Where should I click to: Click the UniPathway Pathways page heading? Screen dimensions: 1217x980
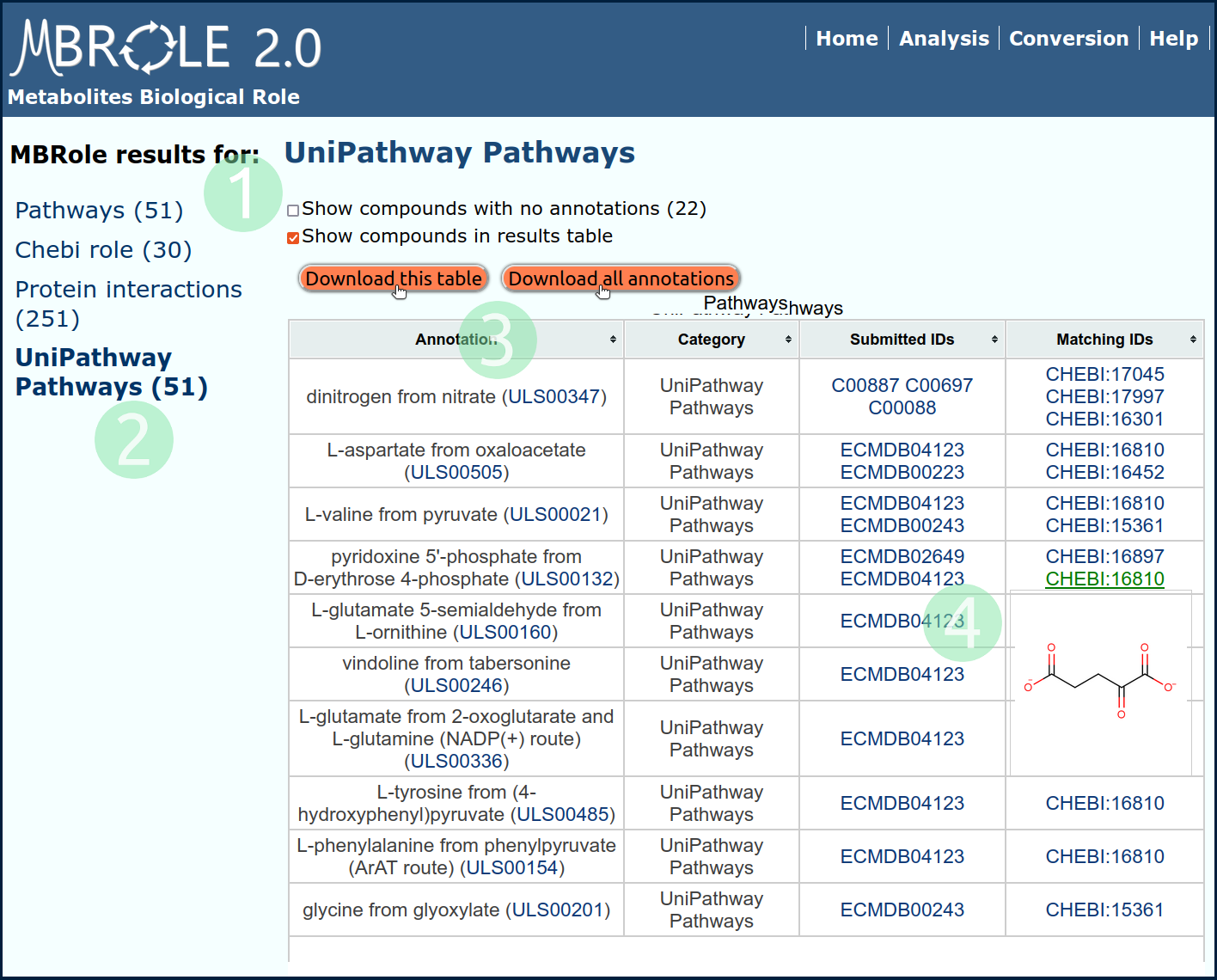click(x=460, y=153)
